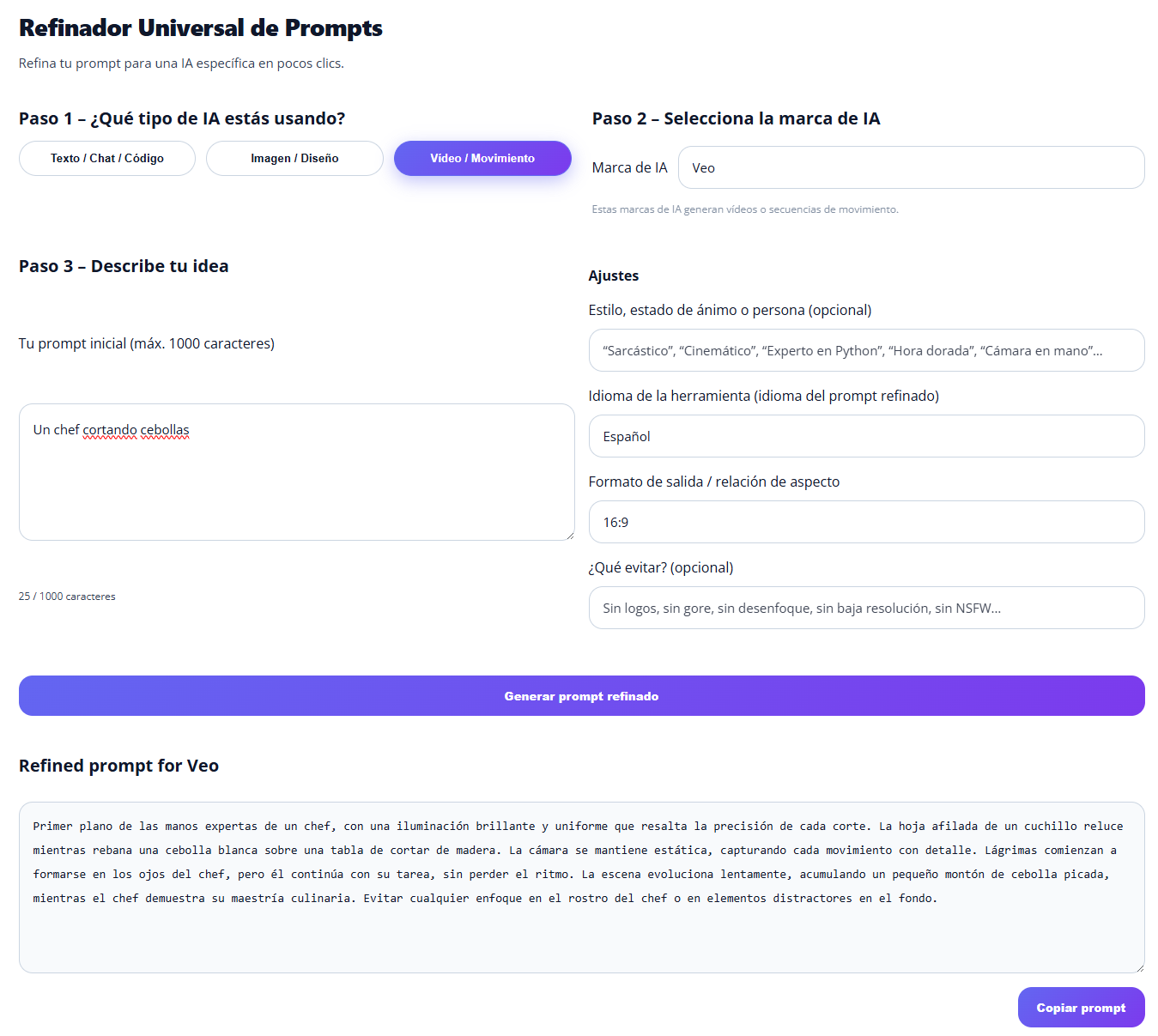The image size is (1158, 1036).
Task: Choose the Imagen / Diseño AI type
Action: click(294, 159)
